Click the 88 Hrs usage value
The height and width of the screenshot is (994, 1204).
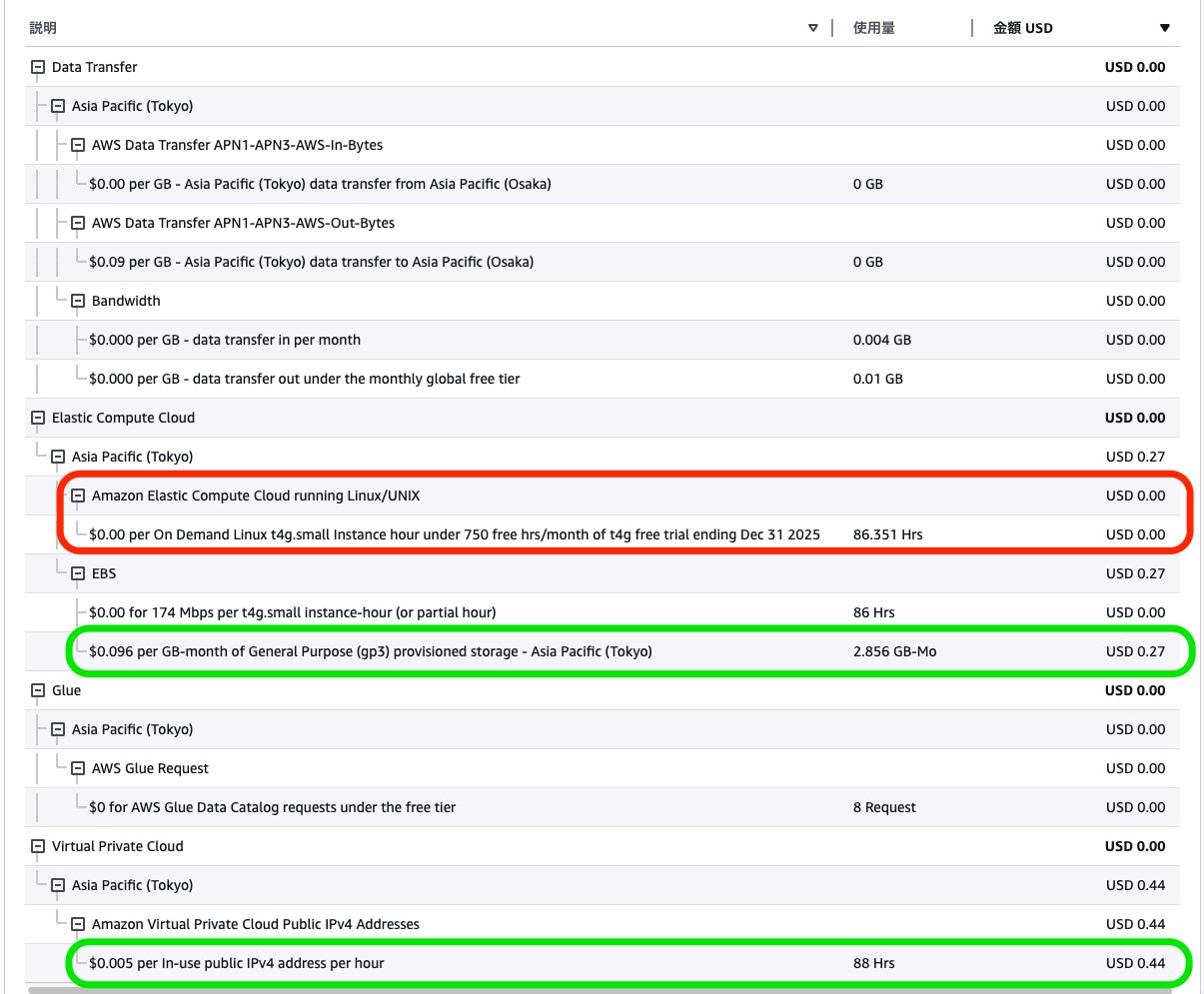tap(873, 963)
